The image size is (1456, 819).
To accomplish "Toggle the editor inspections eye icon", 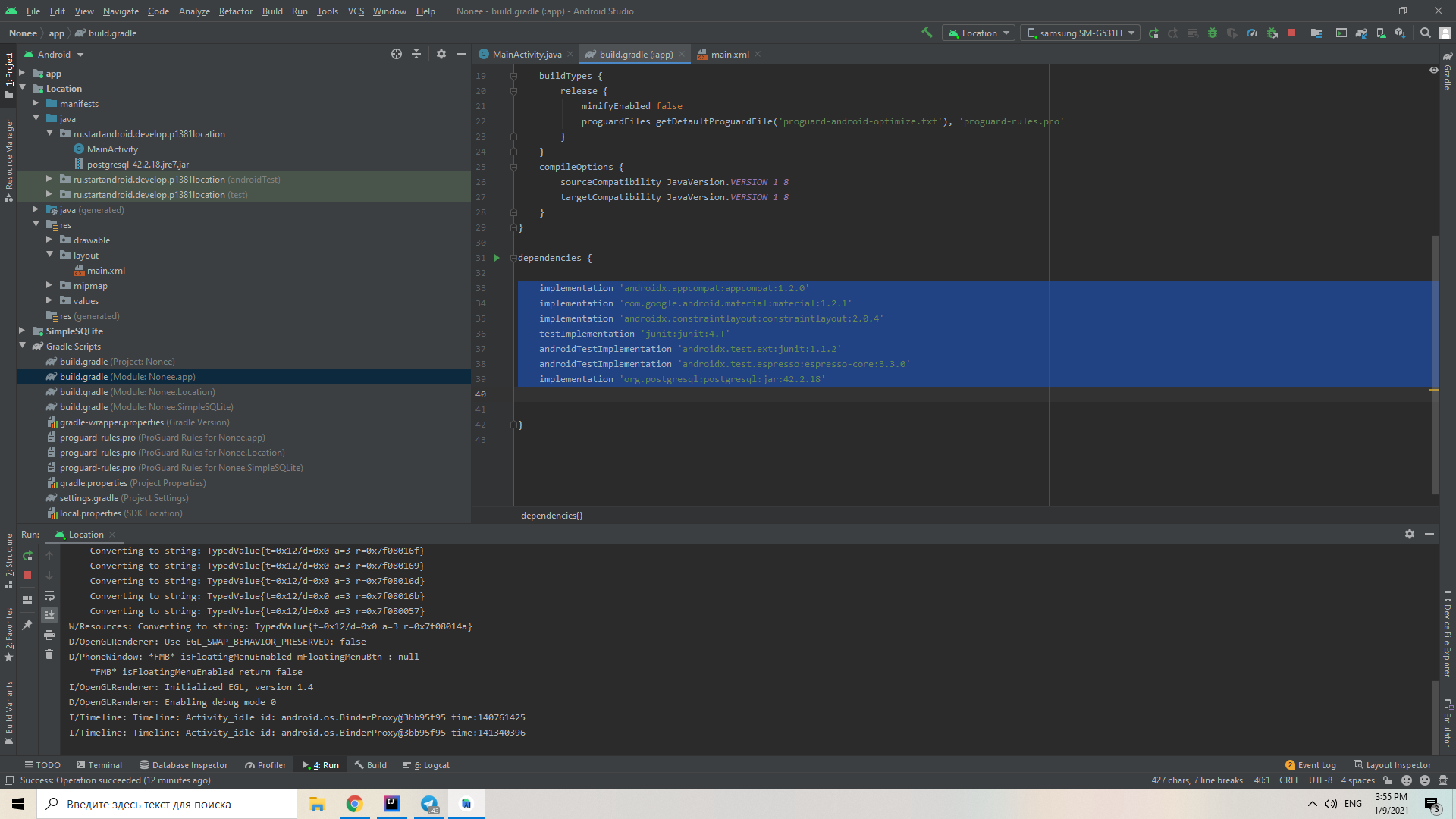I will 1433,70.
